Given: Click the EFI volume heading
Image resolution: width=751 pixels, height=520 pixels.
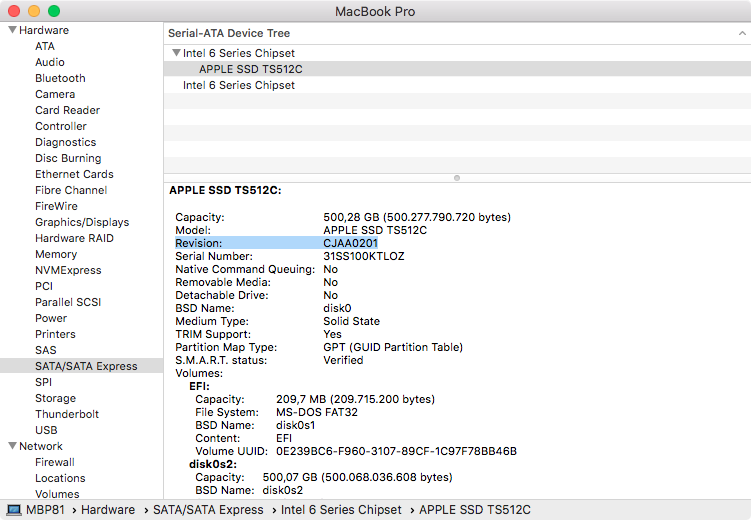Looking at the screenshot, I should coord(199,386).
